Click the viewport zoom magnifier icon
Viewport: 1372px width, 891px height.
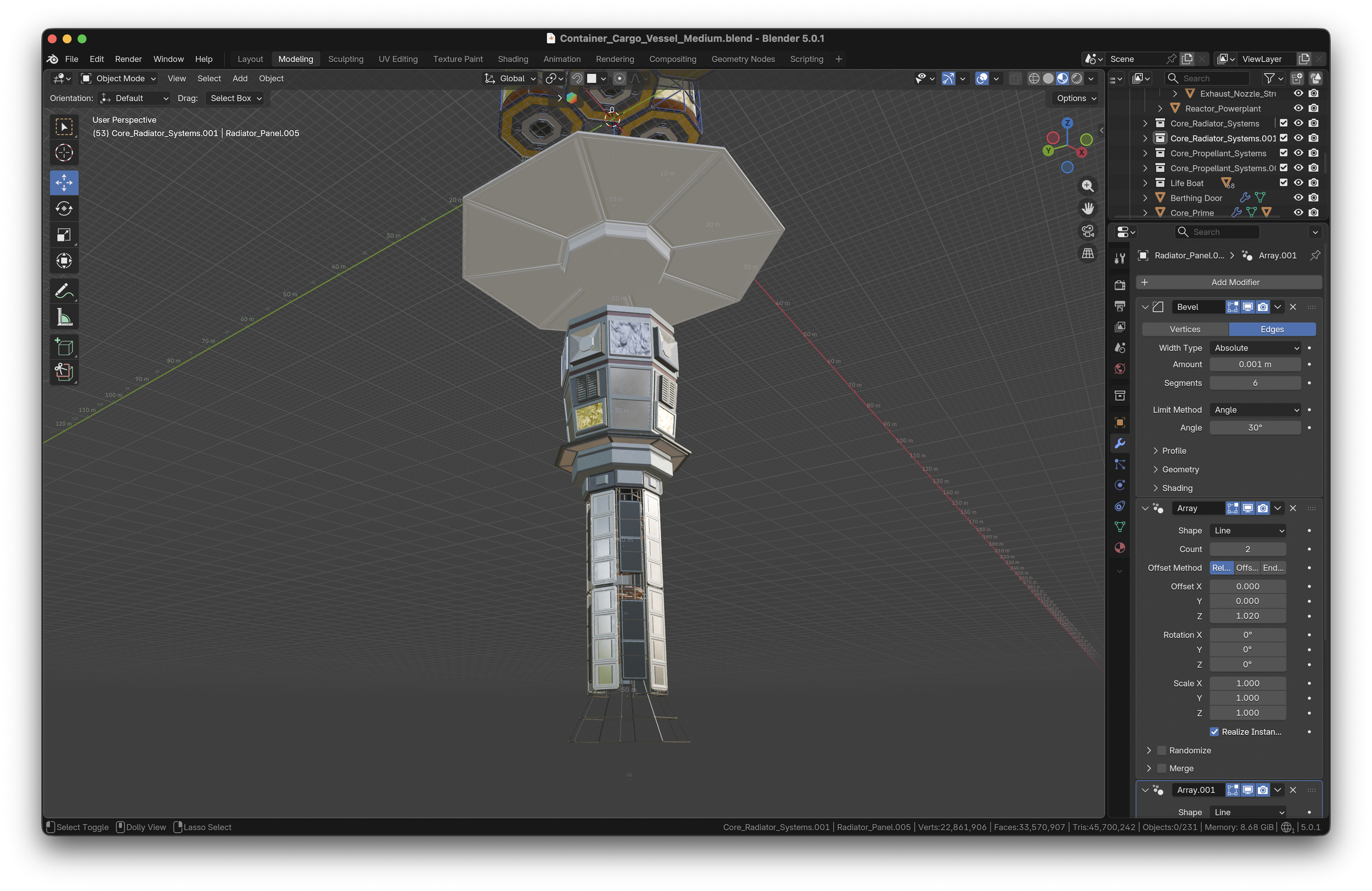(1088, 185)
